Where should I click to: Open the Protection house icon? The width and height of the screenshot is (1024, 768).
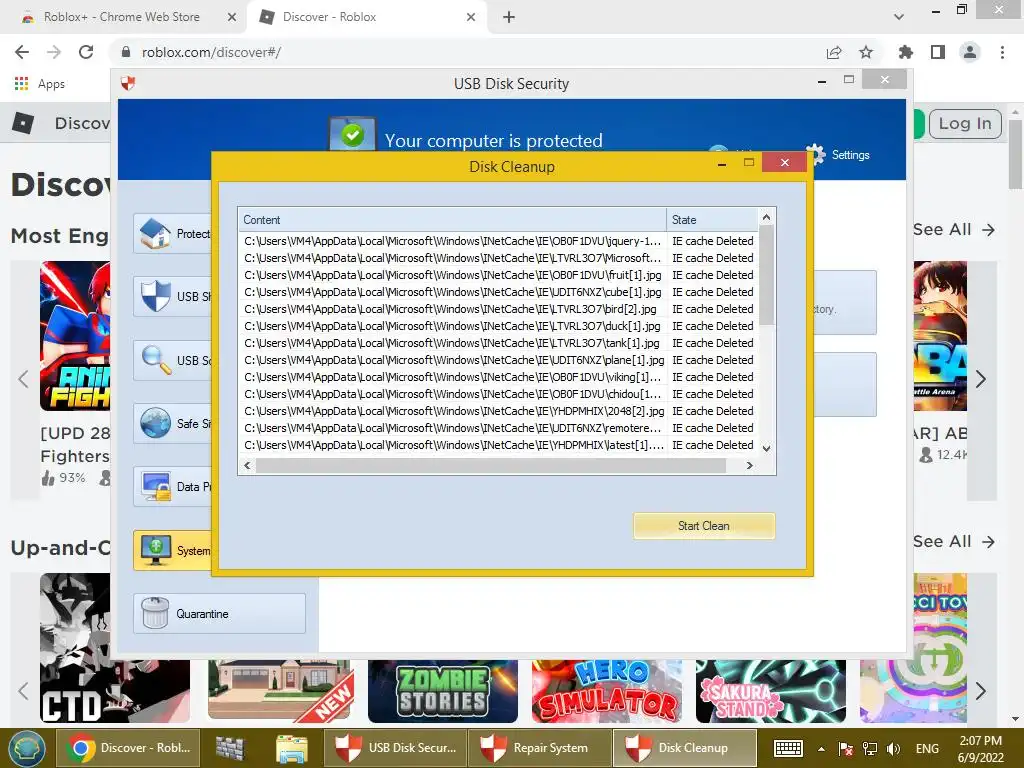[155, 233]
